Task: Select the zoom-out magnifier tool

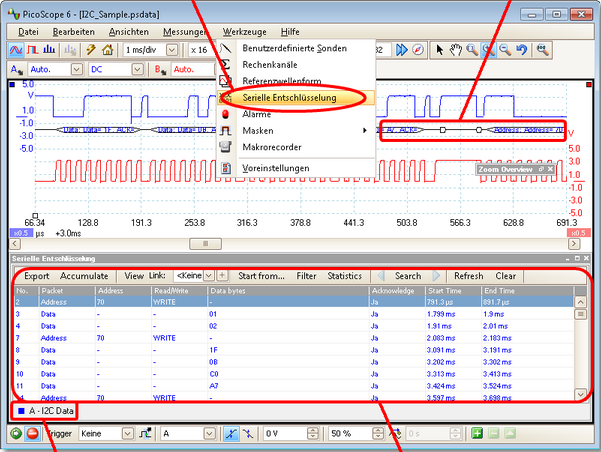Action: click(x=505, y=50)
